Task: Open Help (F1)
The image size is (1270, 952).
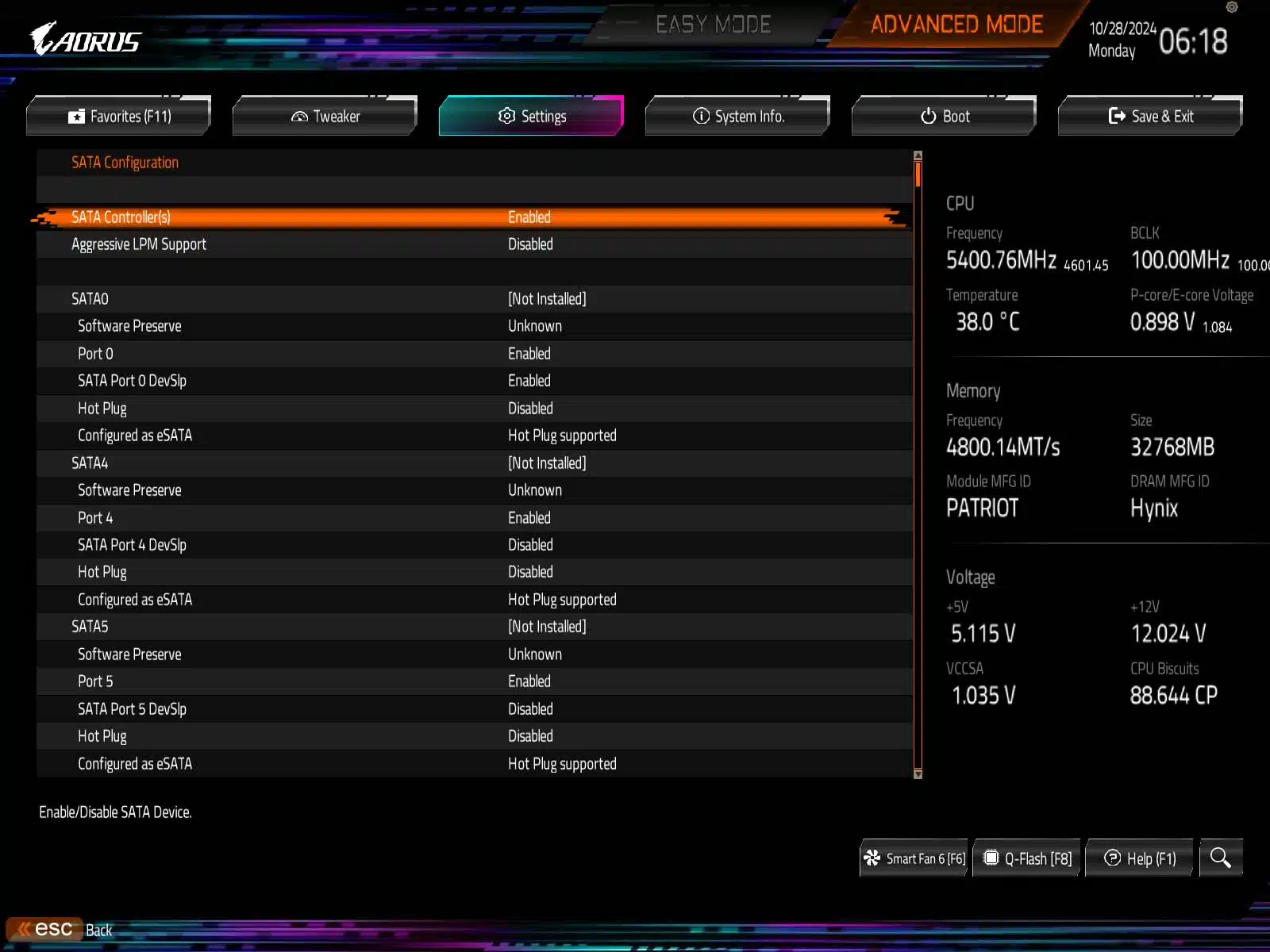Action: 1140,858
